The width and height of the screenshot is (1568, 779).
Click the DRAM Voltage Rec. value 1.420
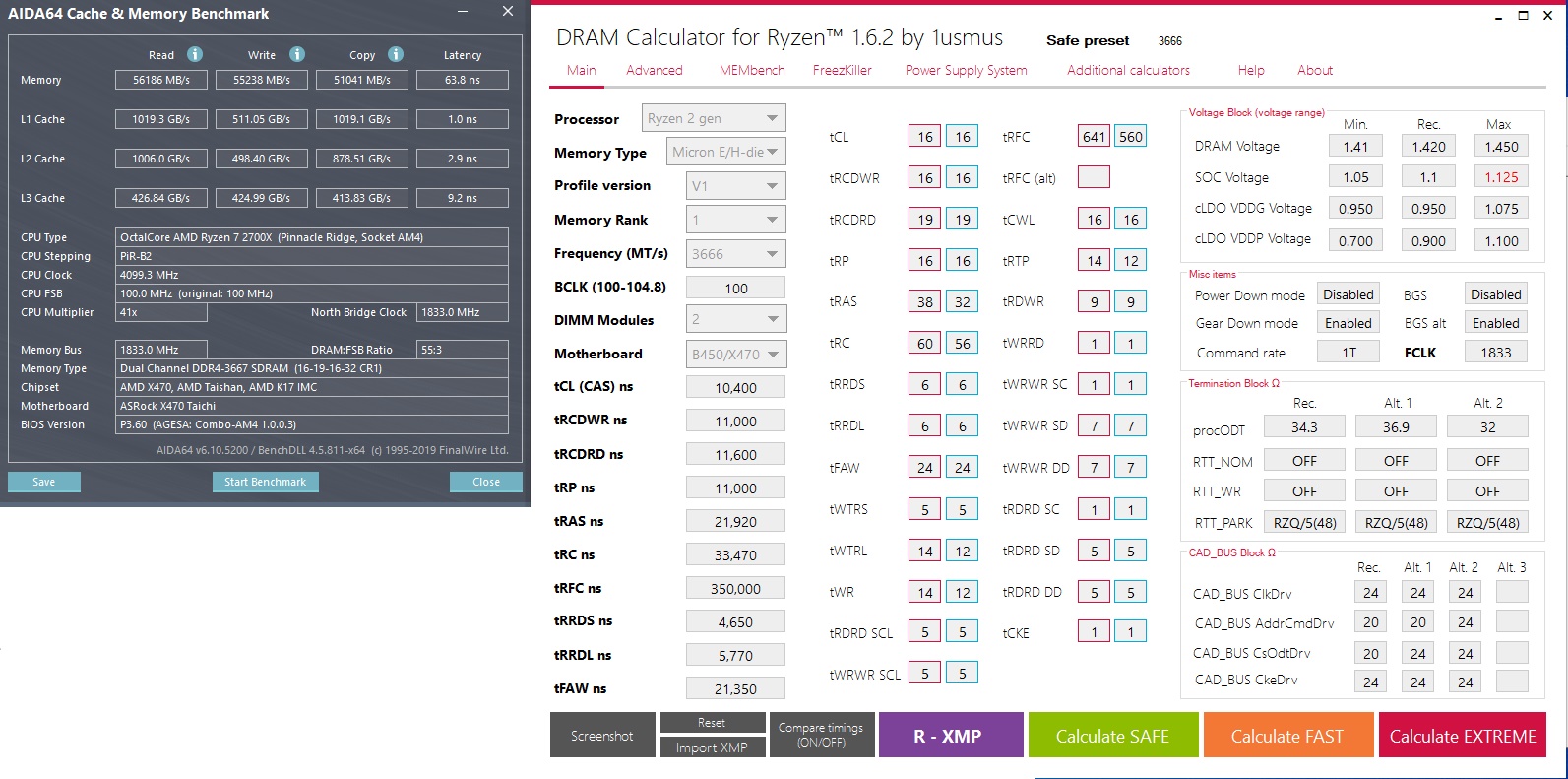(x=1428, y=146)
